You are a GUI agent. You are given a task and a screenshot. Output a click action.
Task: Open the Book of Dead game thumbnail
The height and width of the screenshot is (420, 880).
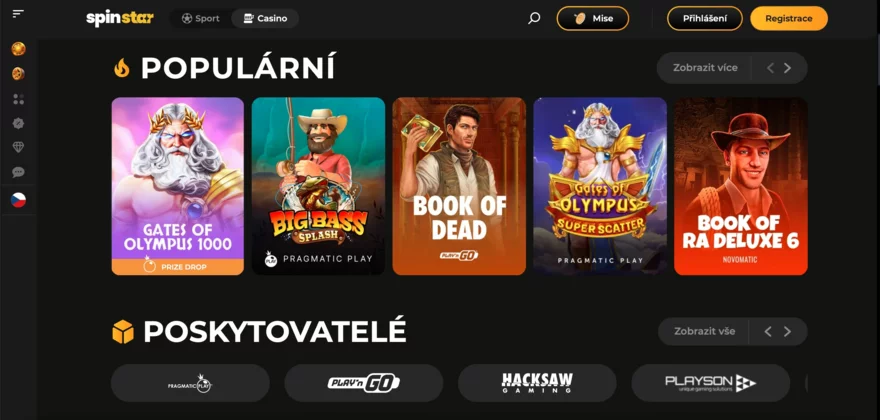459,186
